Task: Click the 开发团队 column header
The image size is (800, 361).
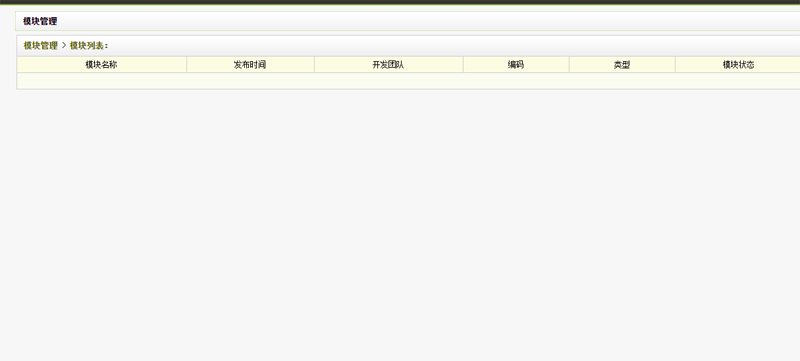Action: coord(389,65)
